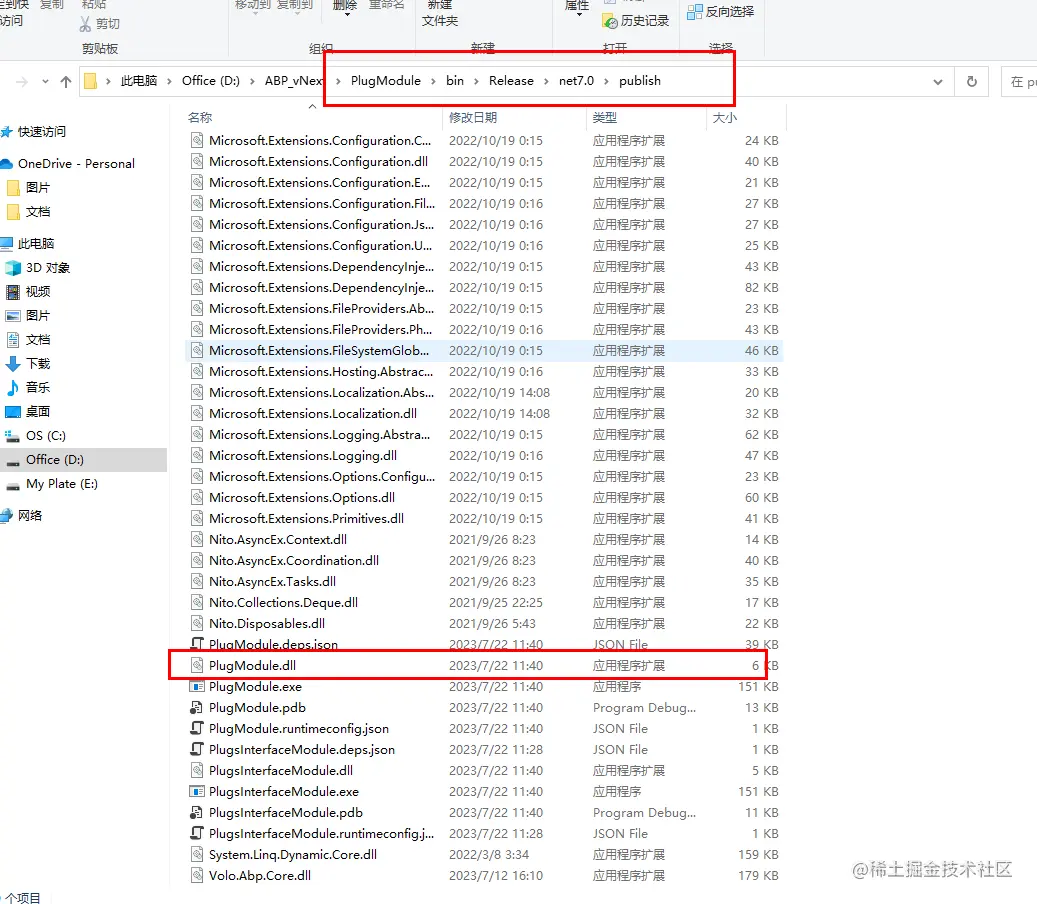Image resolution: width=1037 pixels, height=904 pixels.
Task: Open the address bar dropdown arrow
Action: tap(937, 81)
